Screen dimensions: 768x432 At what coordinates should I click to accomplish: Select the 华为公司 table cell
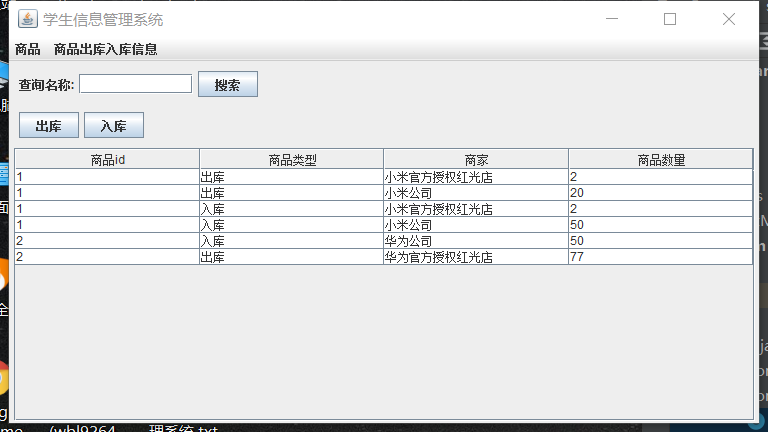pyautogui.click(x=476, y=241)
